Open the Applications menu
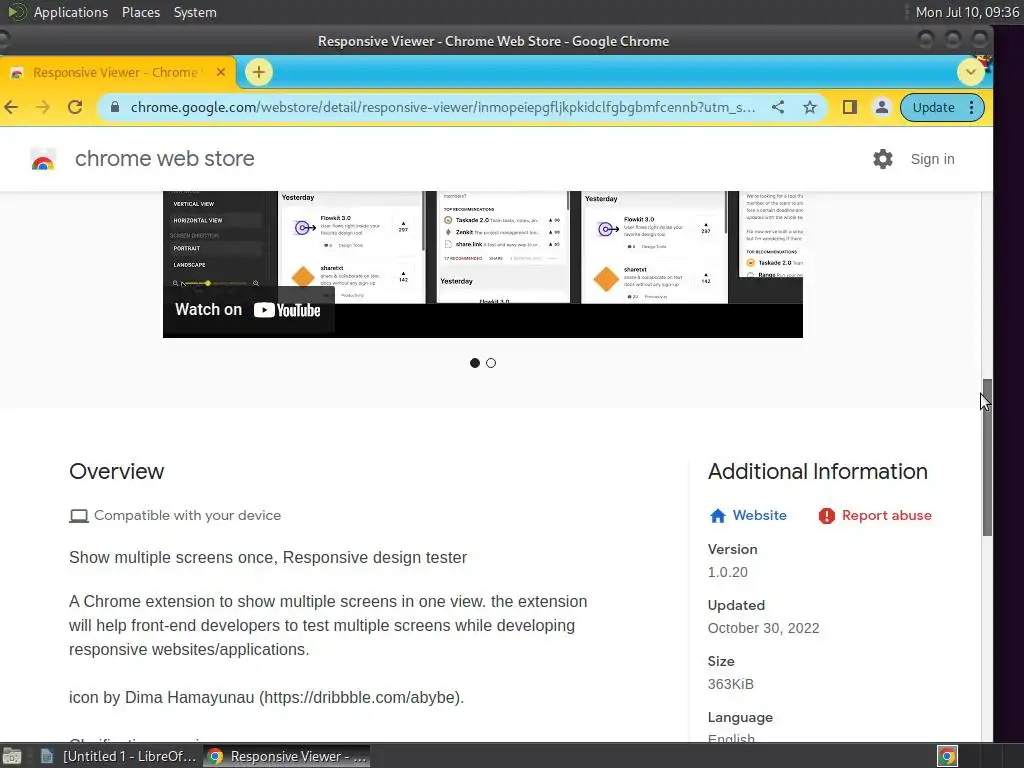1024x768 pixels. [x=71, y=12]
